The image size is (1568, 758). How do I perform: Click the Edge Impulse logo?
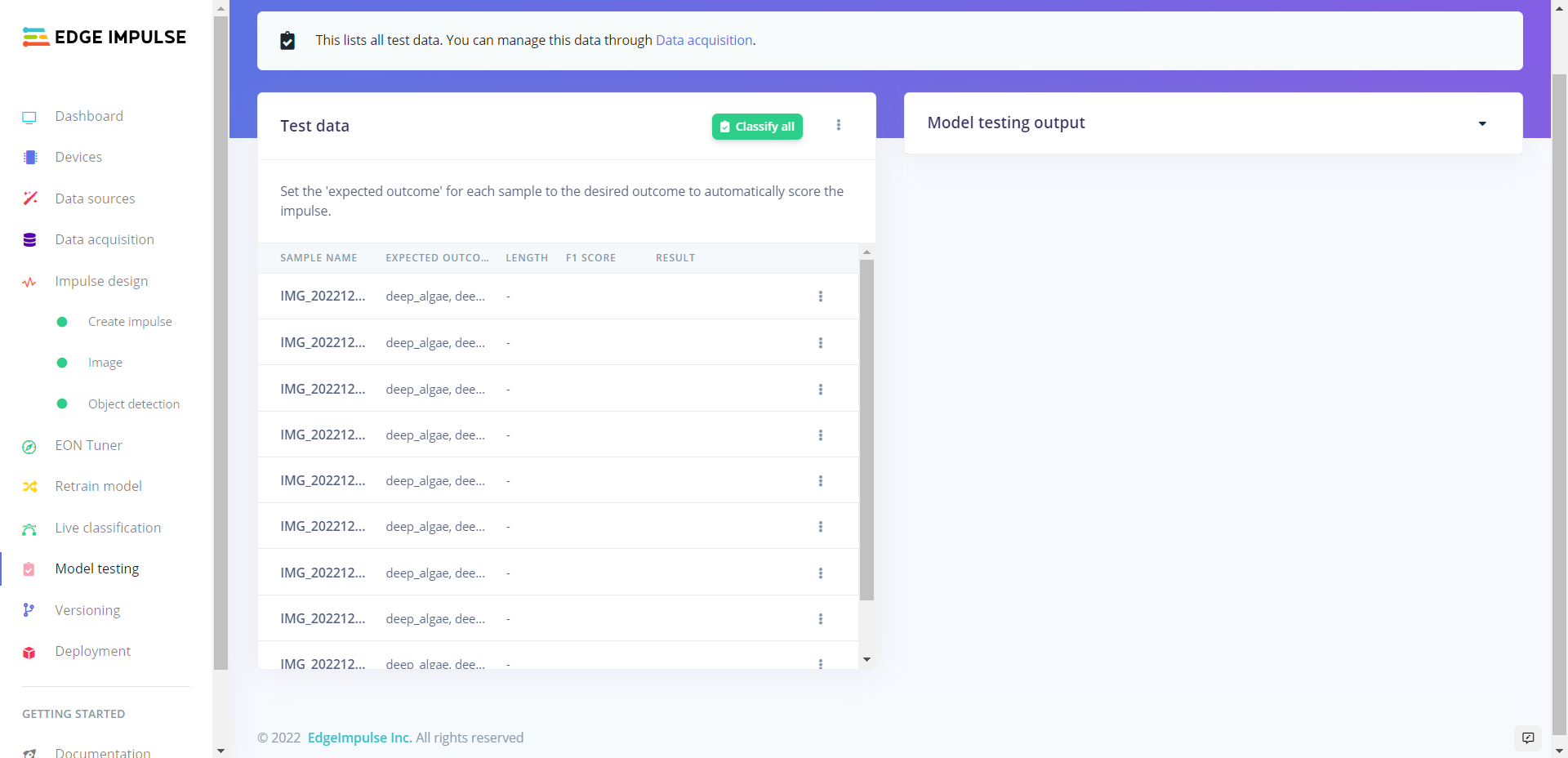(x=105, y=37)
